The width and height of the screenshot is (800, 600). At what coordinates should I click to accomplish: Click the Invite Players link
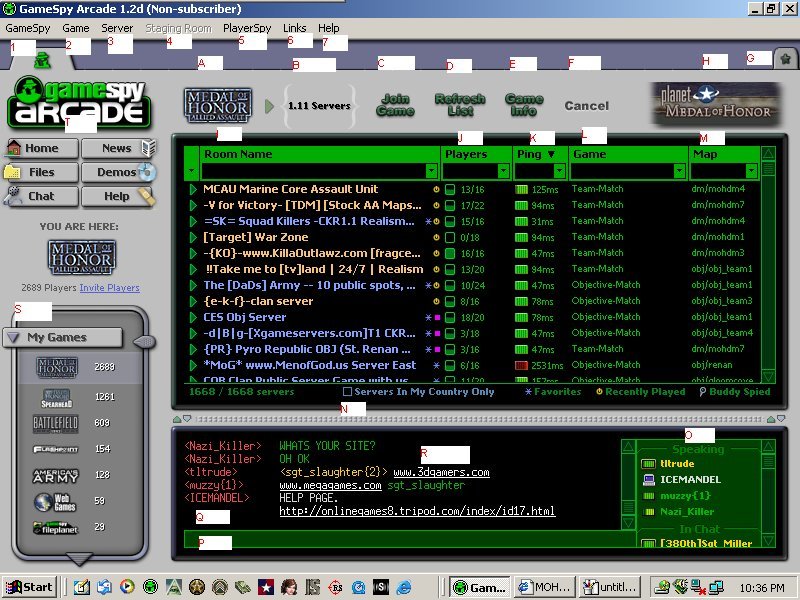(x=109, y=288)
